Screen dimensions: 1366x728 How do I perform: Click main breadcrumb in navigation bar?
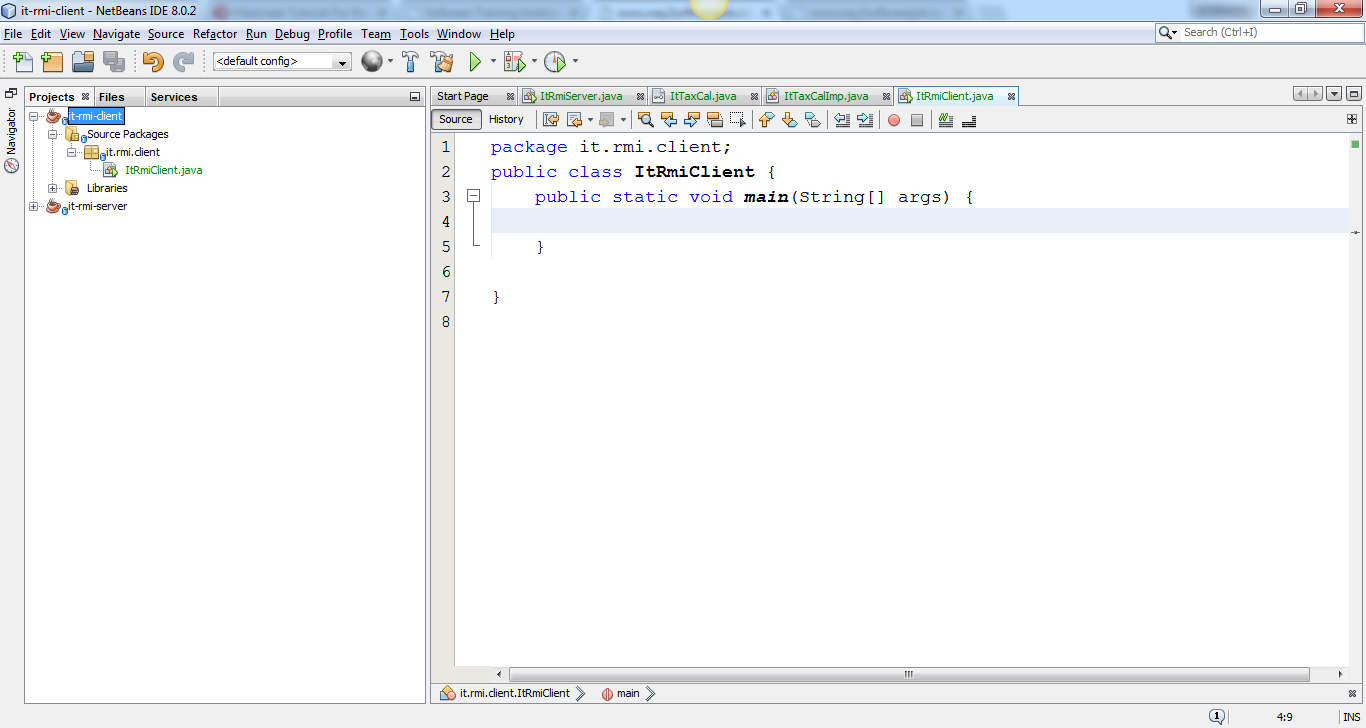(628, 693)
